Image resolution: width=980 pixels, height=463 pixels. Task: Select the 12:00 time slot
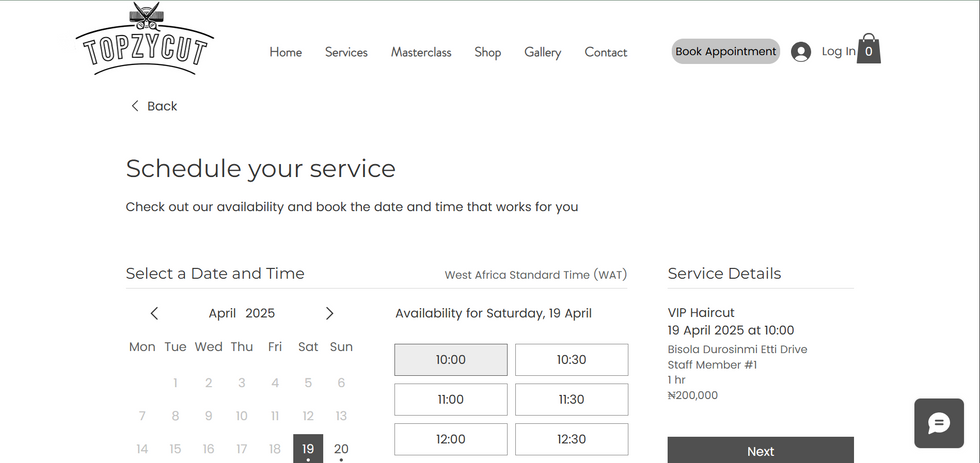pos(451,439)
